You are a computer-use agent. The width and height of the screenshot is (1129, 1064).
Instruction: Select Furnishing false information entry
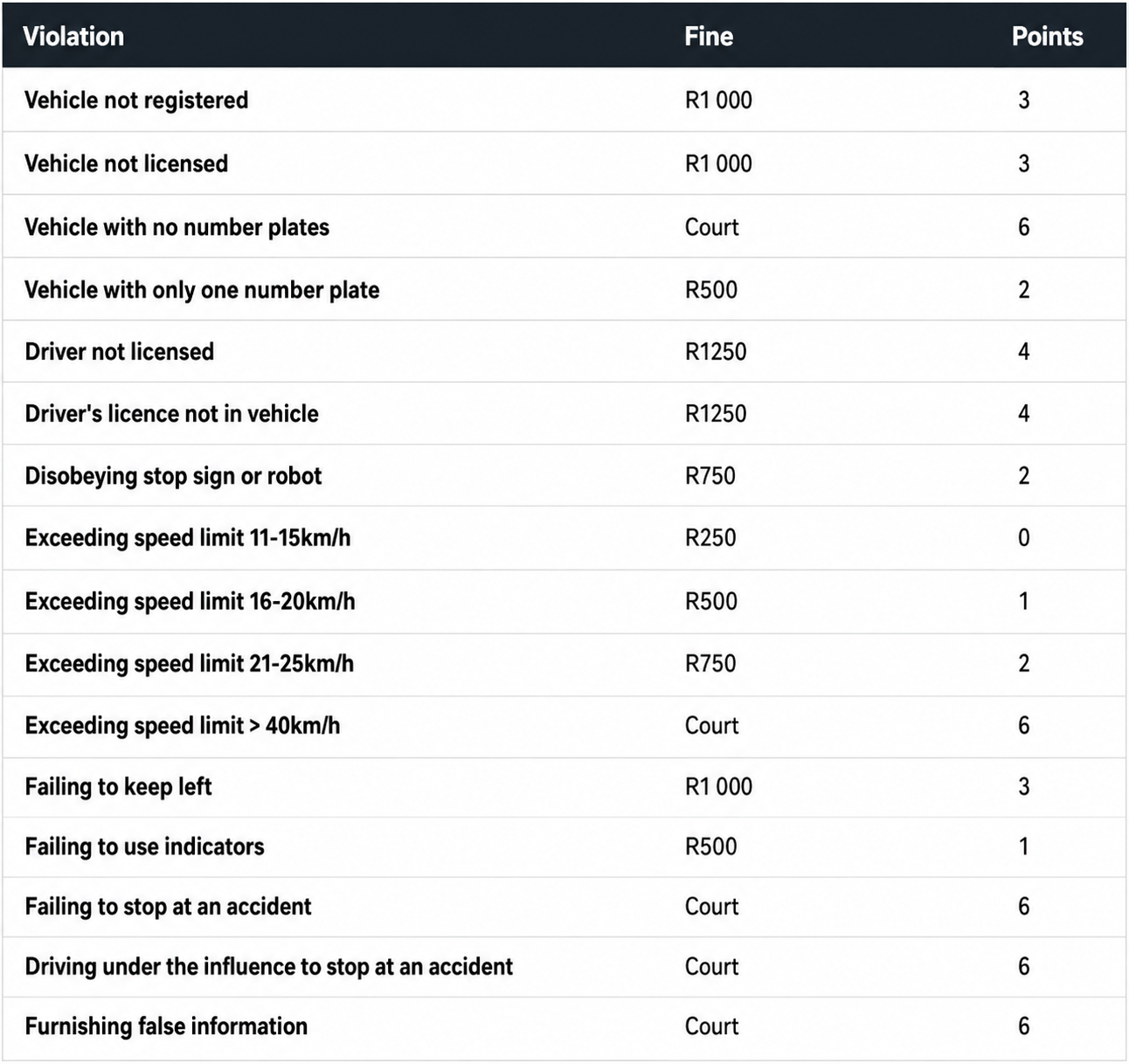pos(166,1026)
